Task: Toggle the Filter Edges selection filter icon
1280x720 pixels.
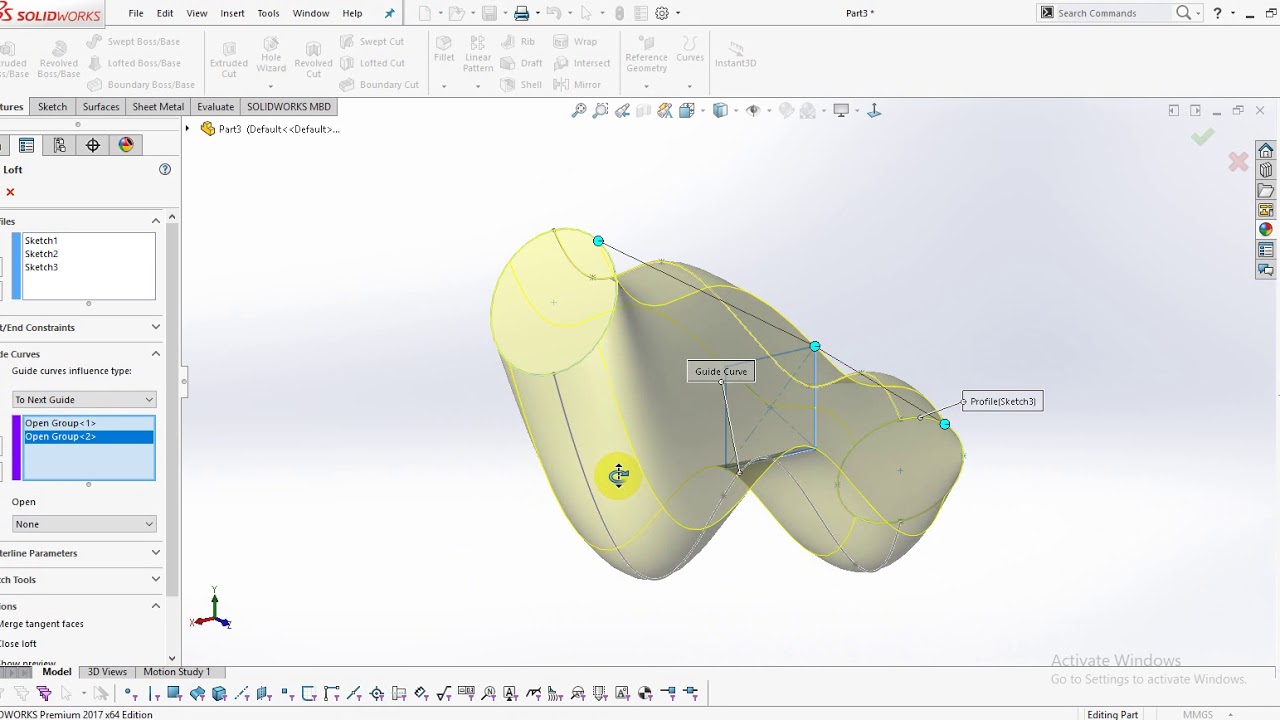Action: [154, 693]
